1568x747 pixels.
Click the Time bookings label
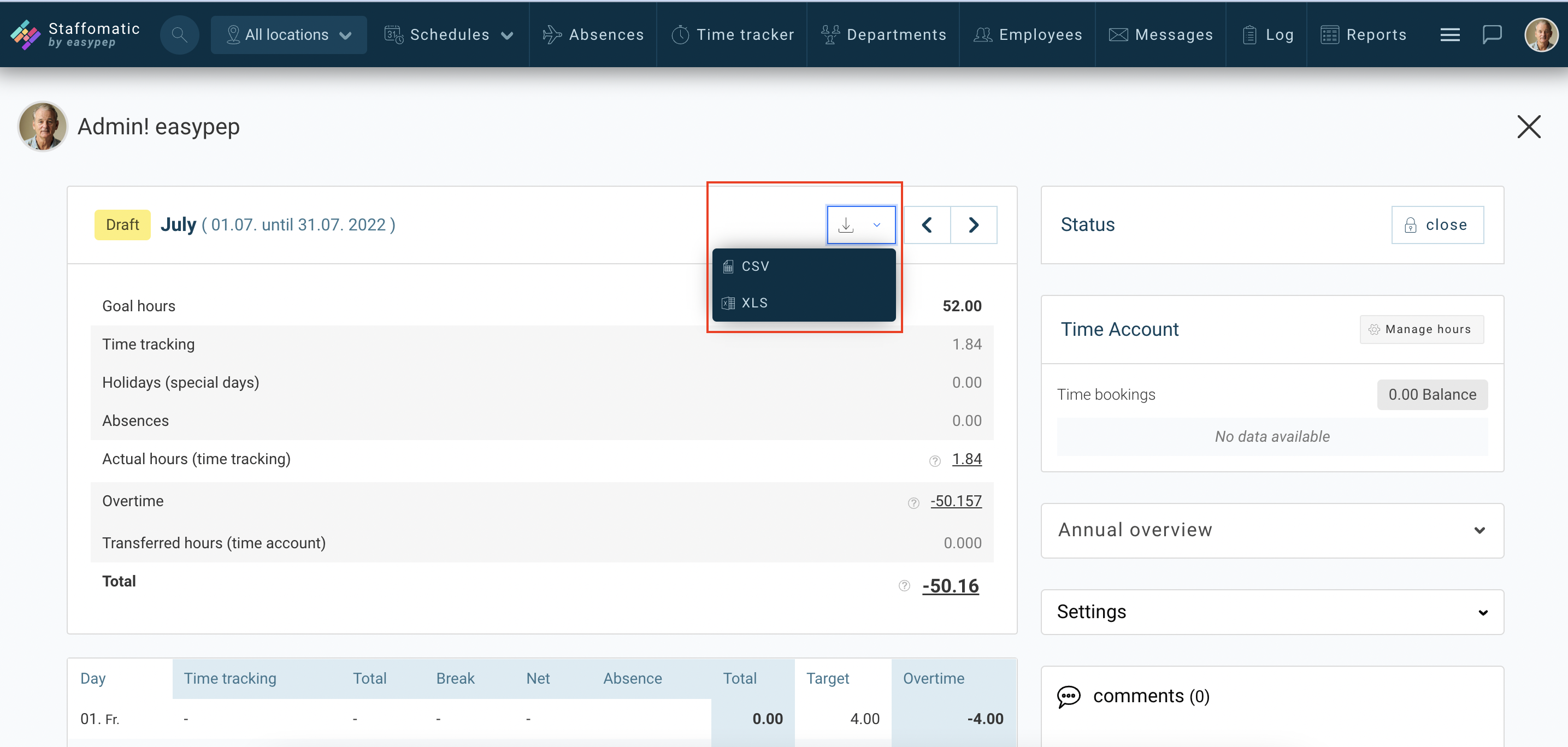(1105, 394)
